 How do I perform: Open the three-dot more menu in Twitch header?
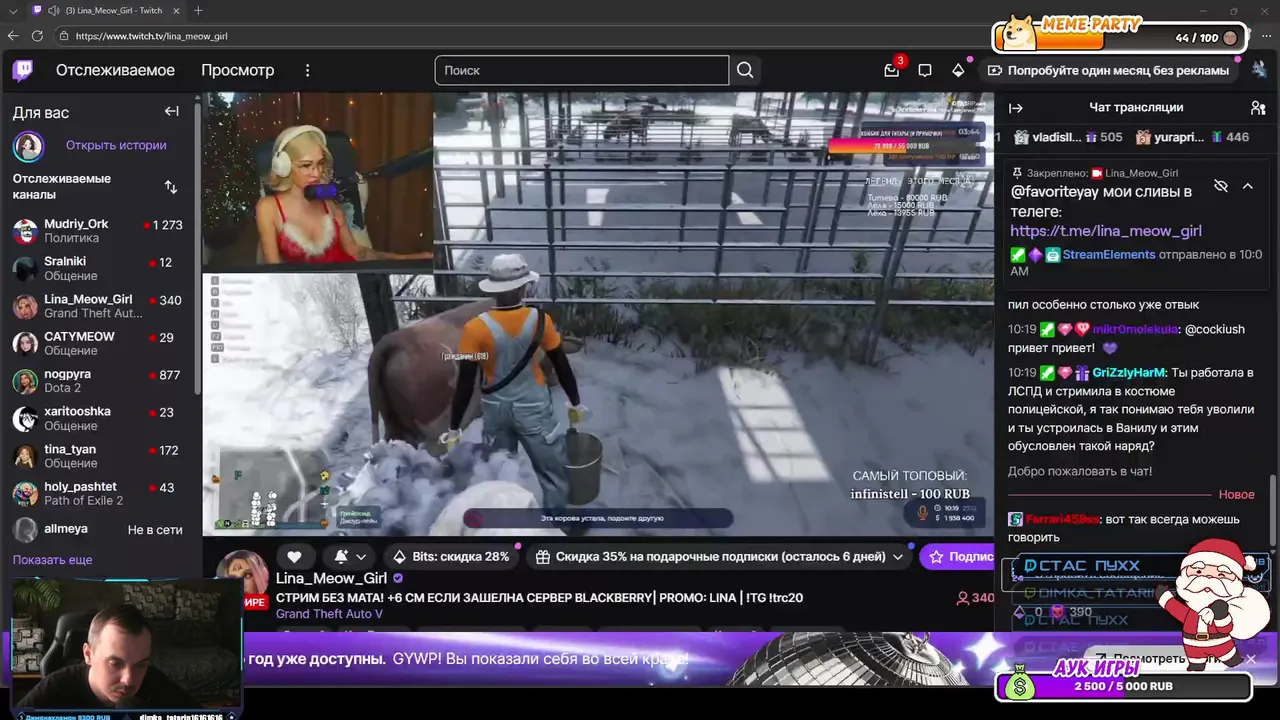tap(307, 70)
